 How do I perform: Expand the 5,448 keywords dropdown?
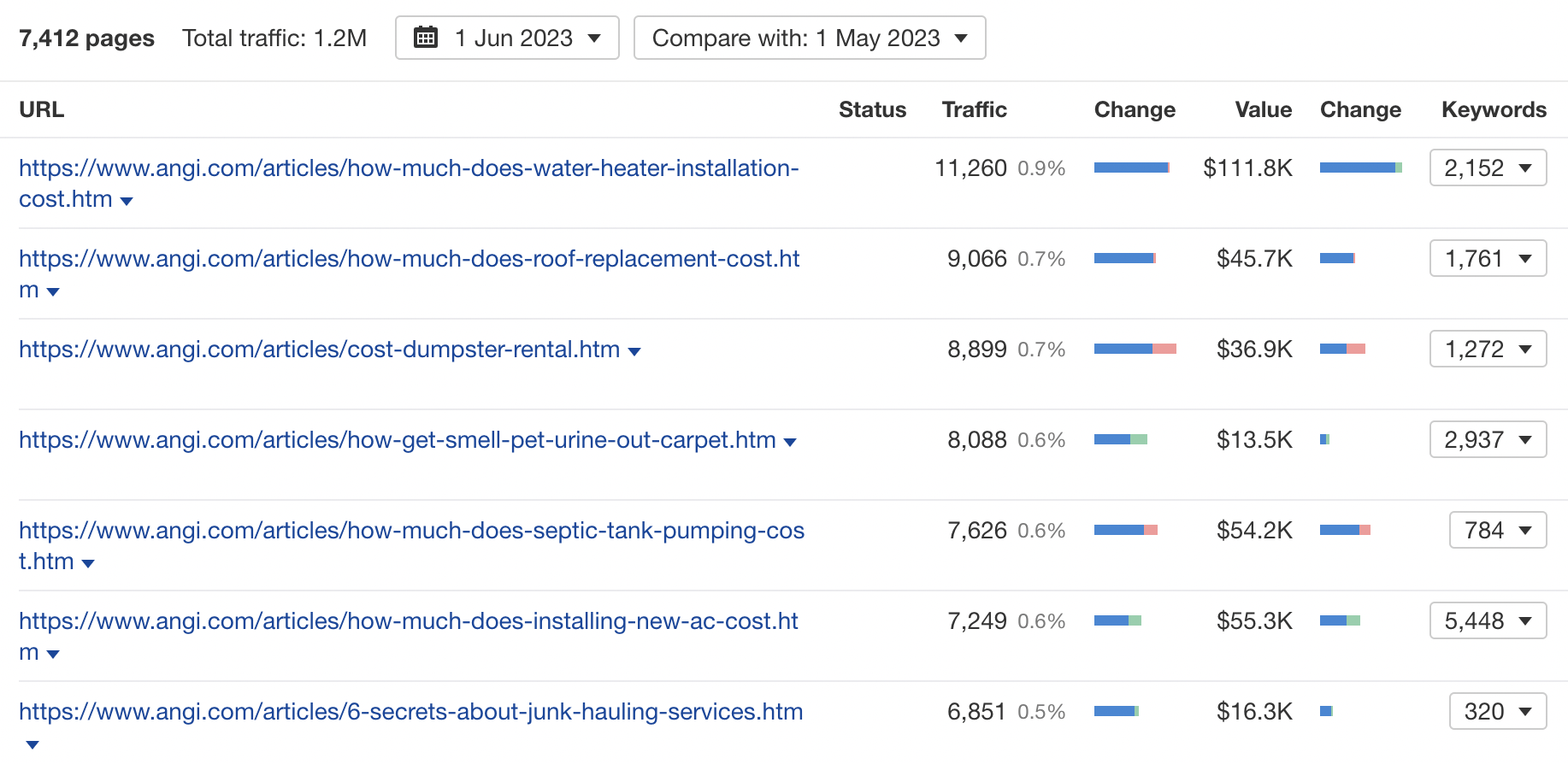(1488, 620)
